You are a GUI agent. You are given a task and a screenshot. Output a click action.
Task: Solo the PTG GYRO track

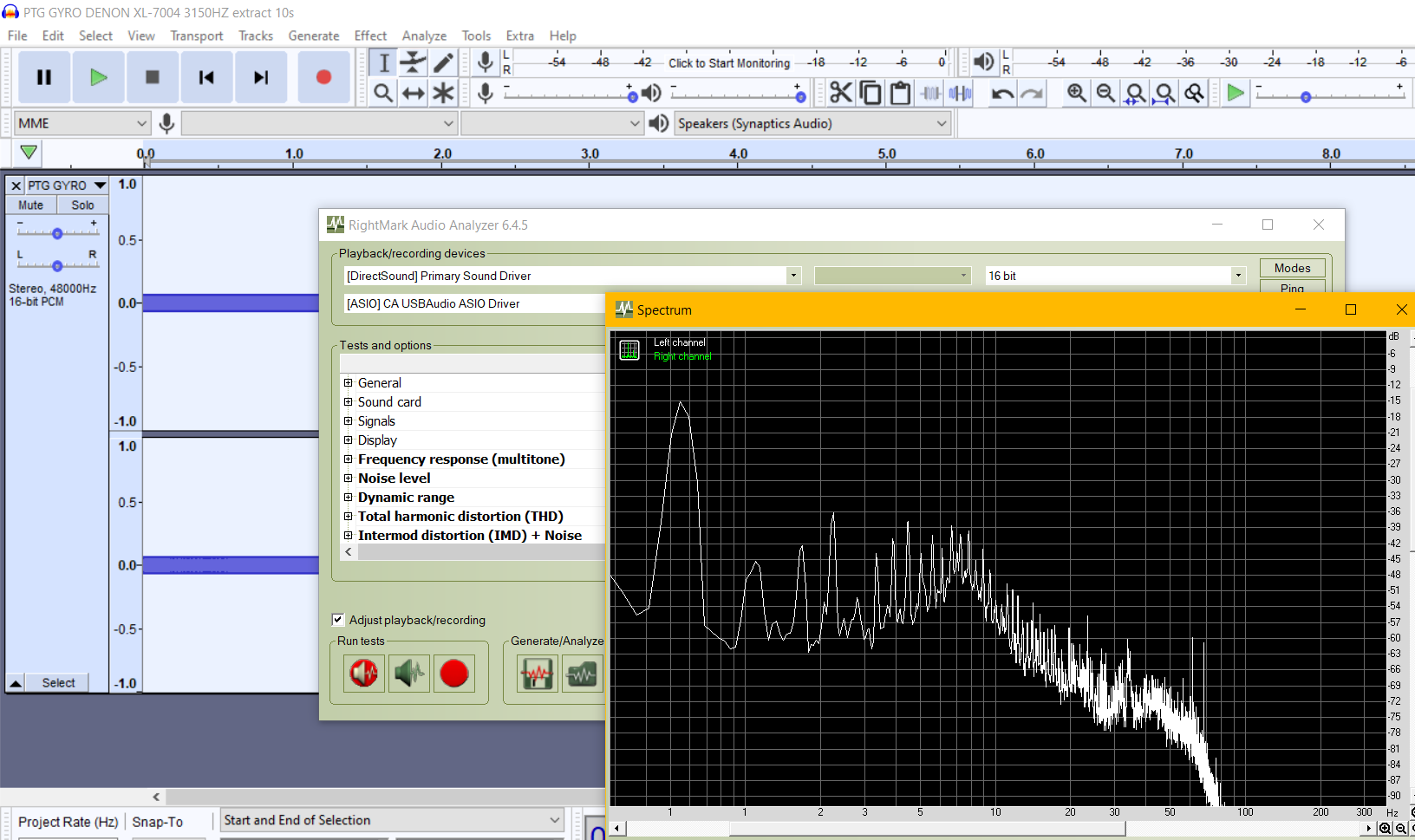tap(83, 205)
